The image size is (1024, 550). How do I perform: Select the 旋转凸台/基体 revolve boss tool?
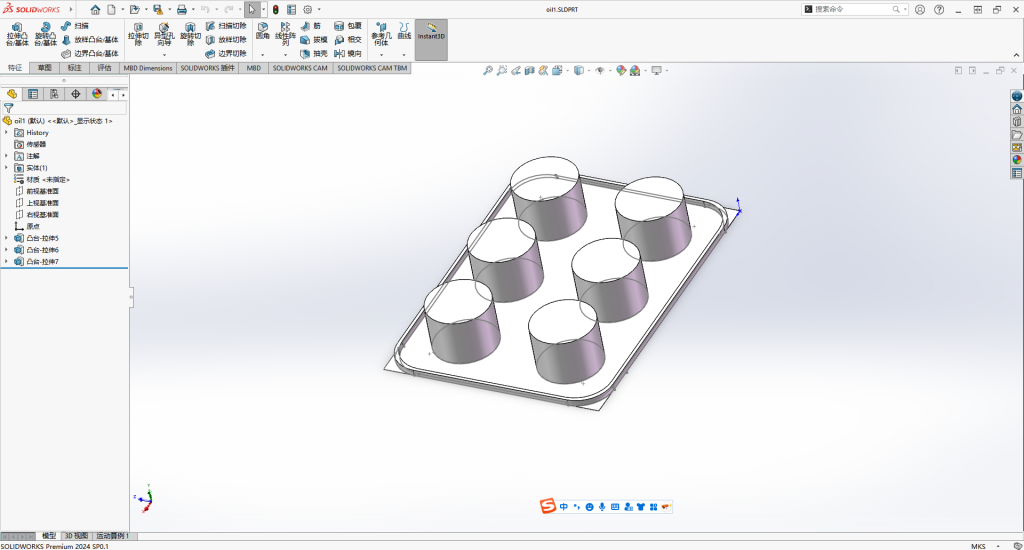pyautogui.click(x=45, y=35)
